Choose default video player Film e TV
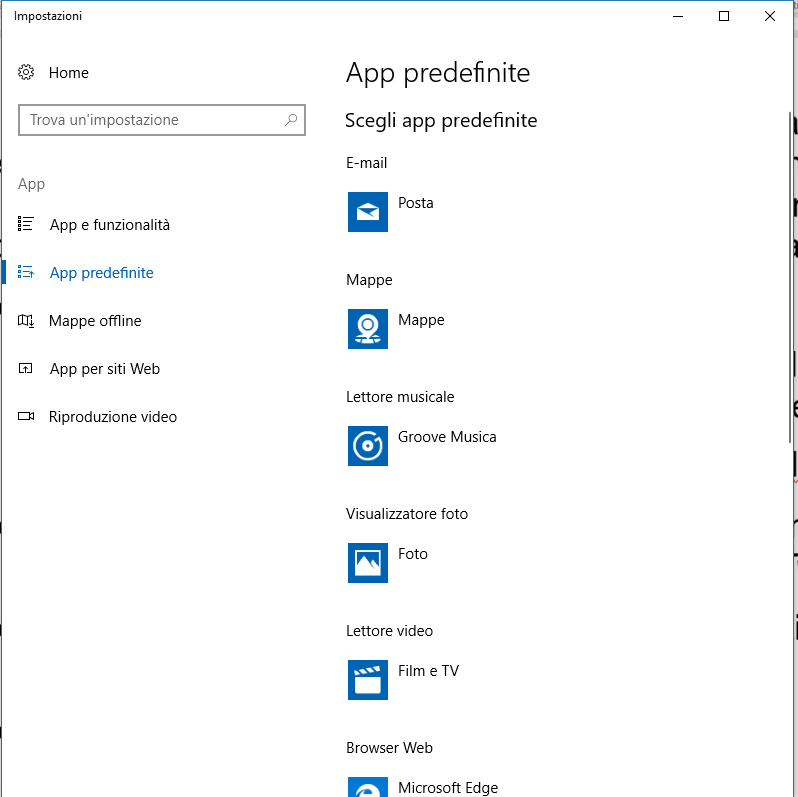 tap(428, 671)
